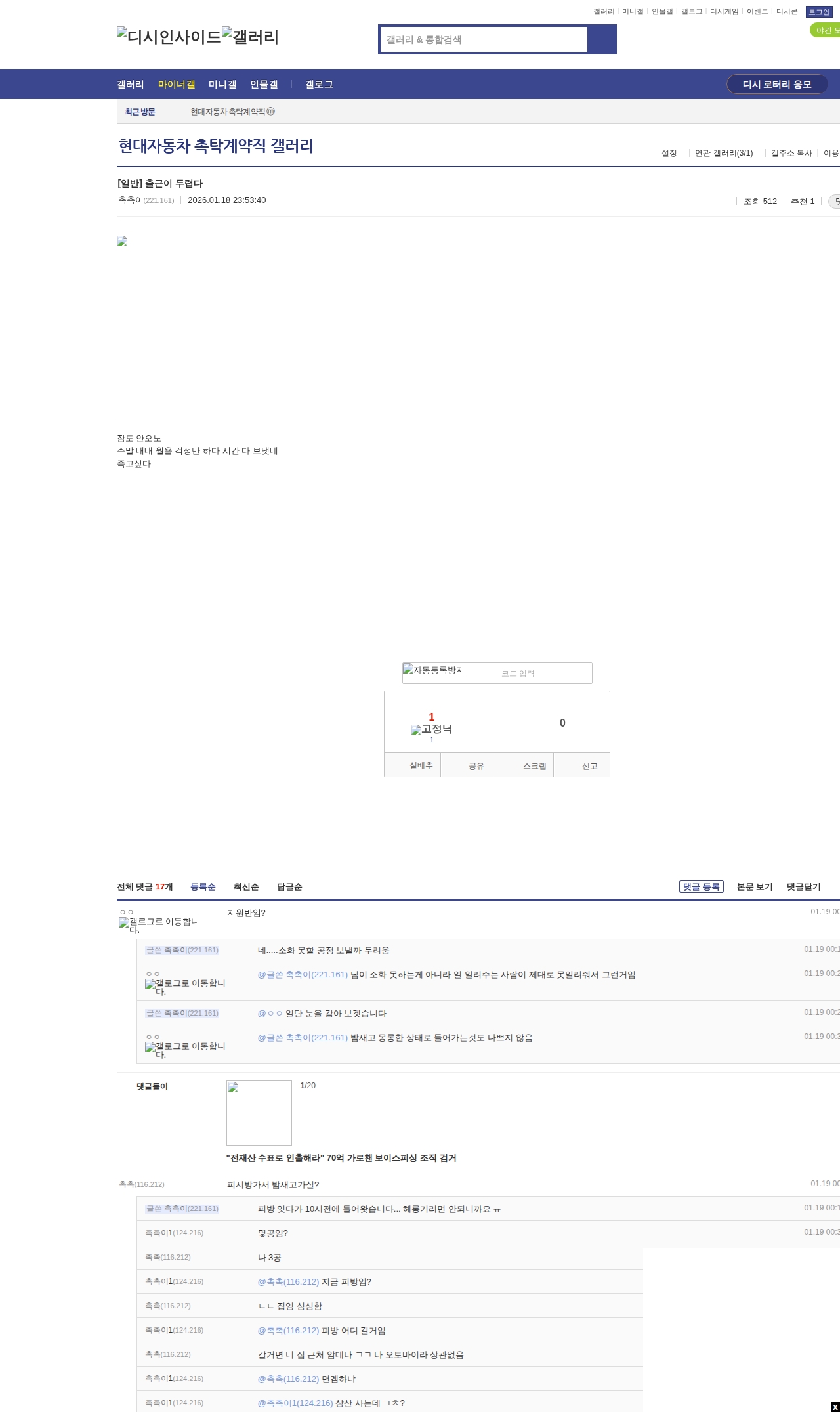Image resolution: width=840 pixels, height=1412 pixels.
Task: Open 이벤트 in the top utility links
Action: pyautogui.click(x=757, y=12)
